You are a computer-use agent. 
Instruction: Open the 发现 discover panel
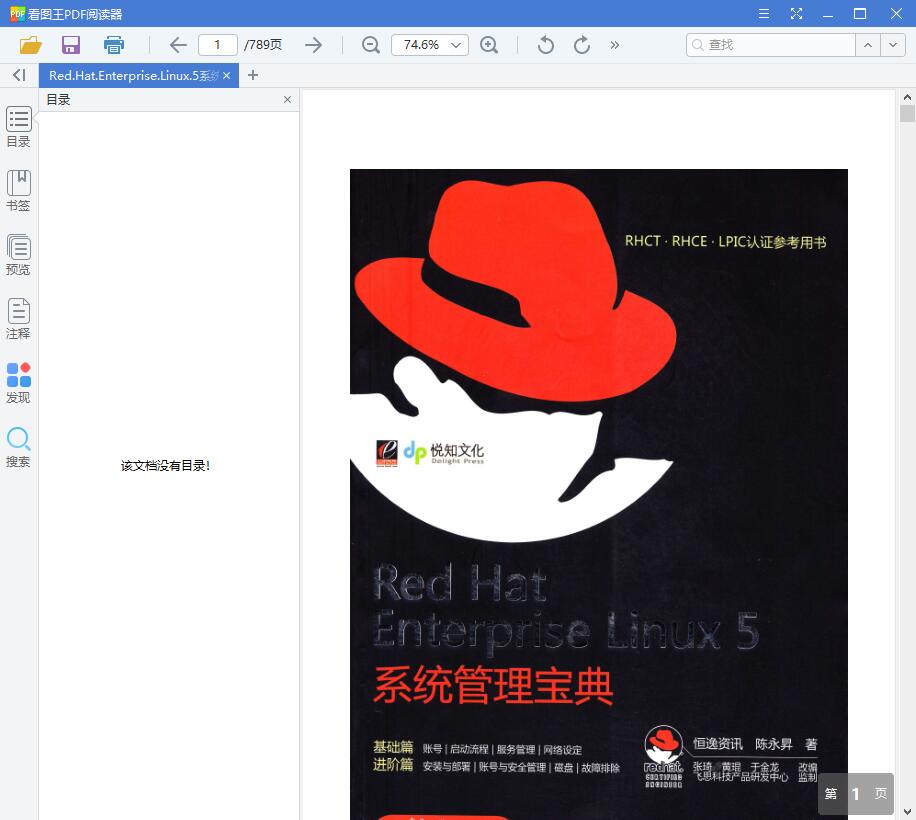(19, 383)
